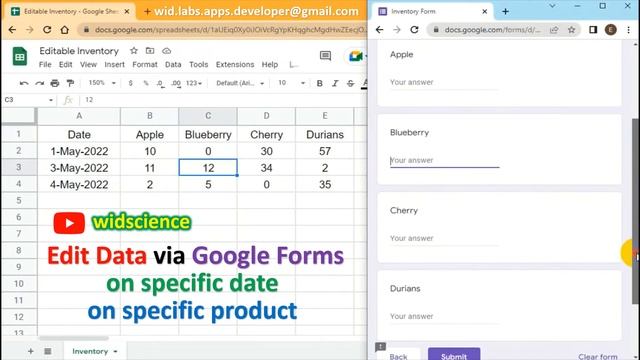Click the Cherry answer field
This screenshot has width=640, height=360.
click(x=444, y=238)
